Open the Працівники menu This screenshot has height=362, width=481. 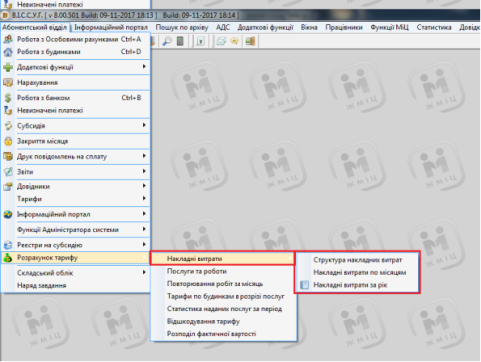344,27
